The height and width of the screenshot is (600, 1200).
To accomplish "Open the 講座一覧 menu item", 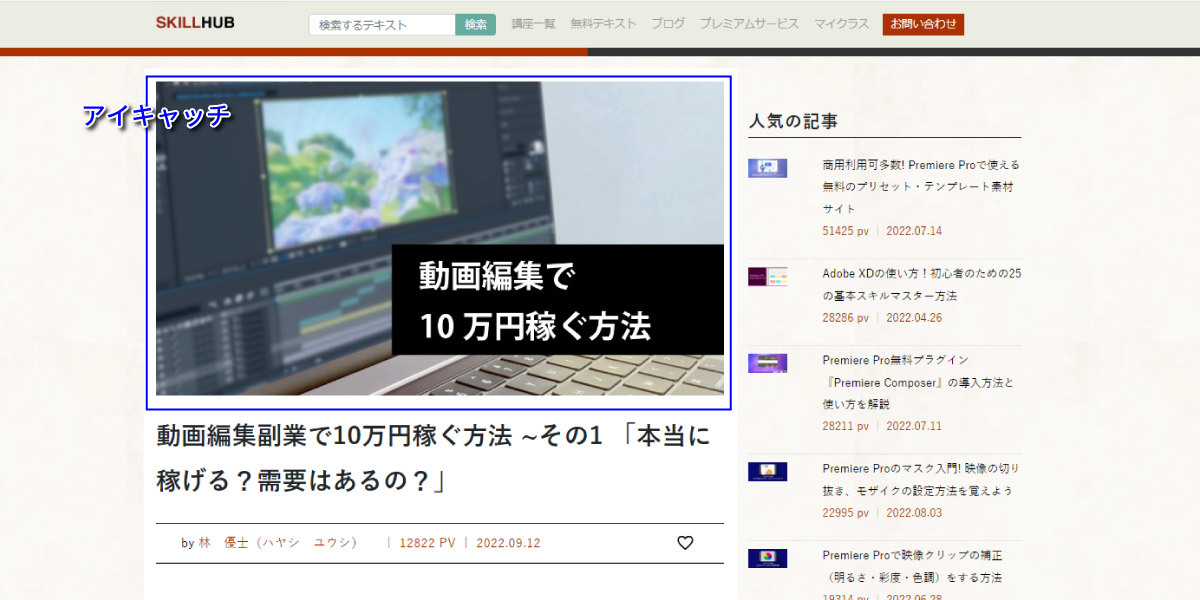I will [533, 24].
